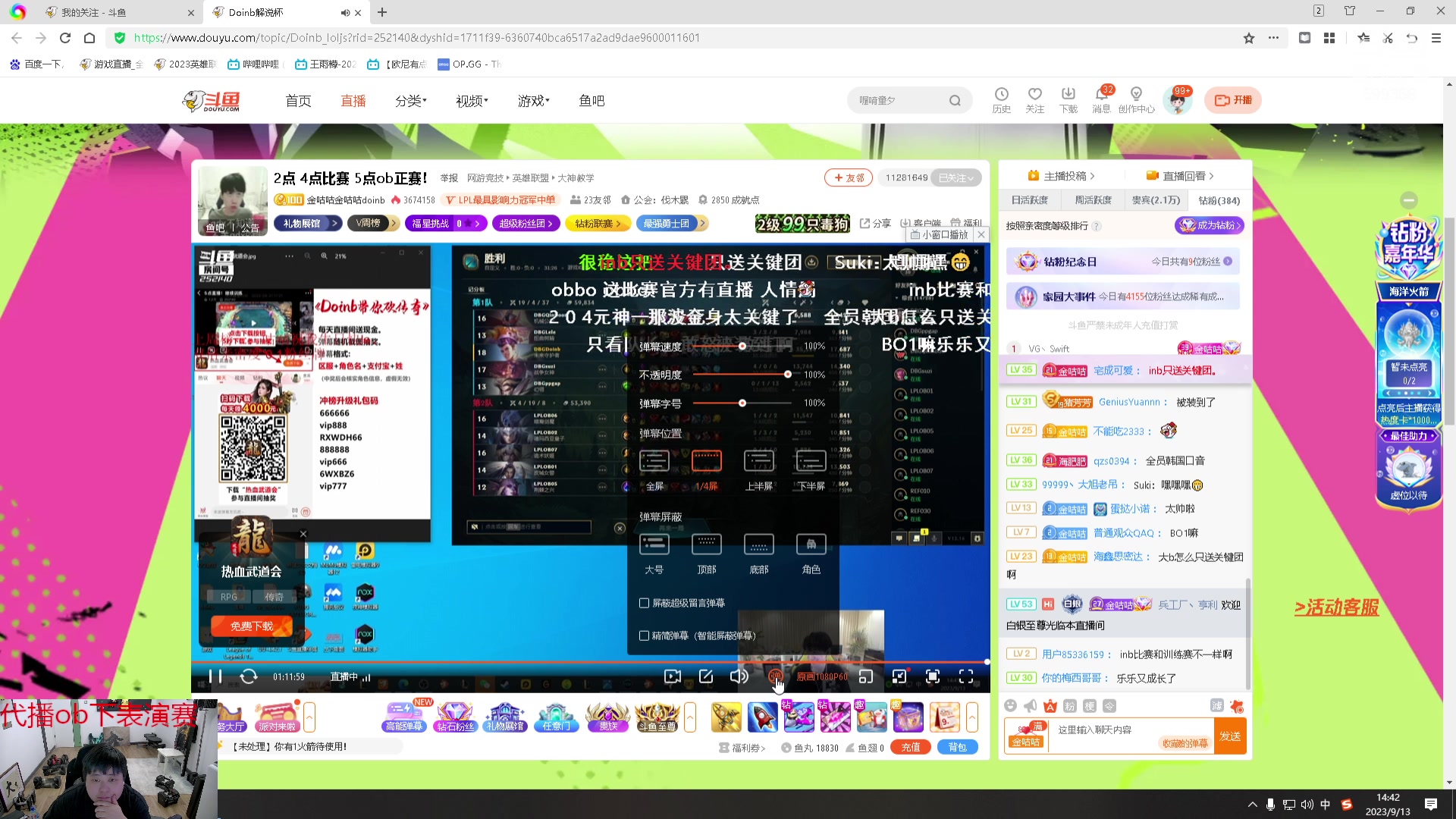The image size is (1456, 819).
Task: Click the megaphone icon in chat toolbar
Action: (x=1030, y=706)
